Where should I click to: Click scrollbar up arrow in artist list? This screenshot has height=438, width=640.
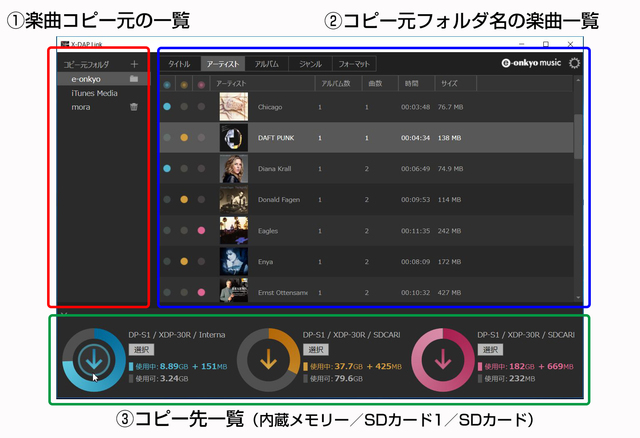pyautogui.click(x=578, y=80)
